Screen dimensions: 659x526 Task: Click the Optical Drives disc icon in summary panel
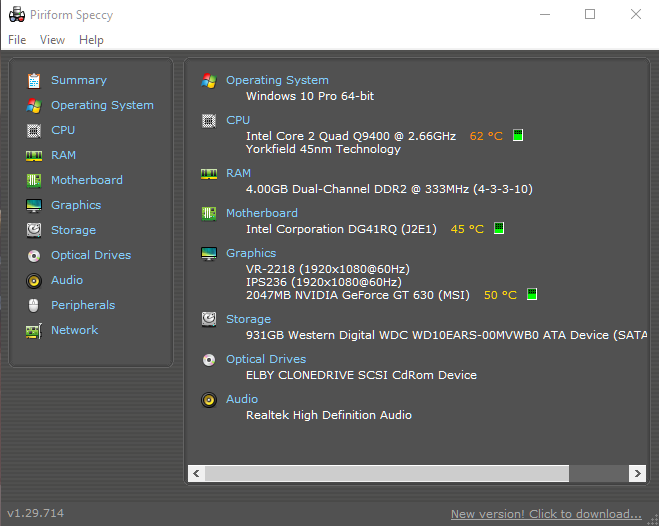[209, 360]
